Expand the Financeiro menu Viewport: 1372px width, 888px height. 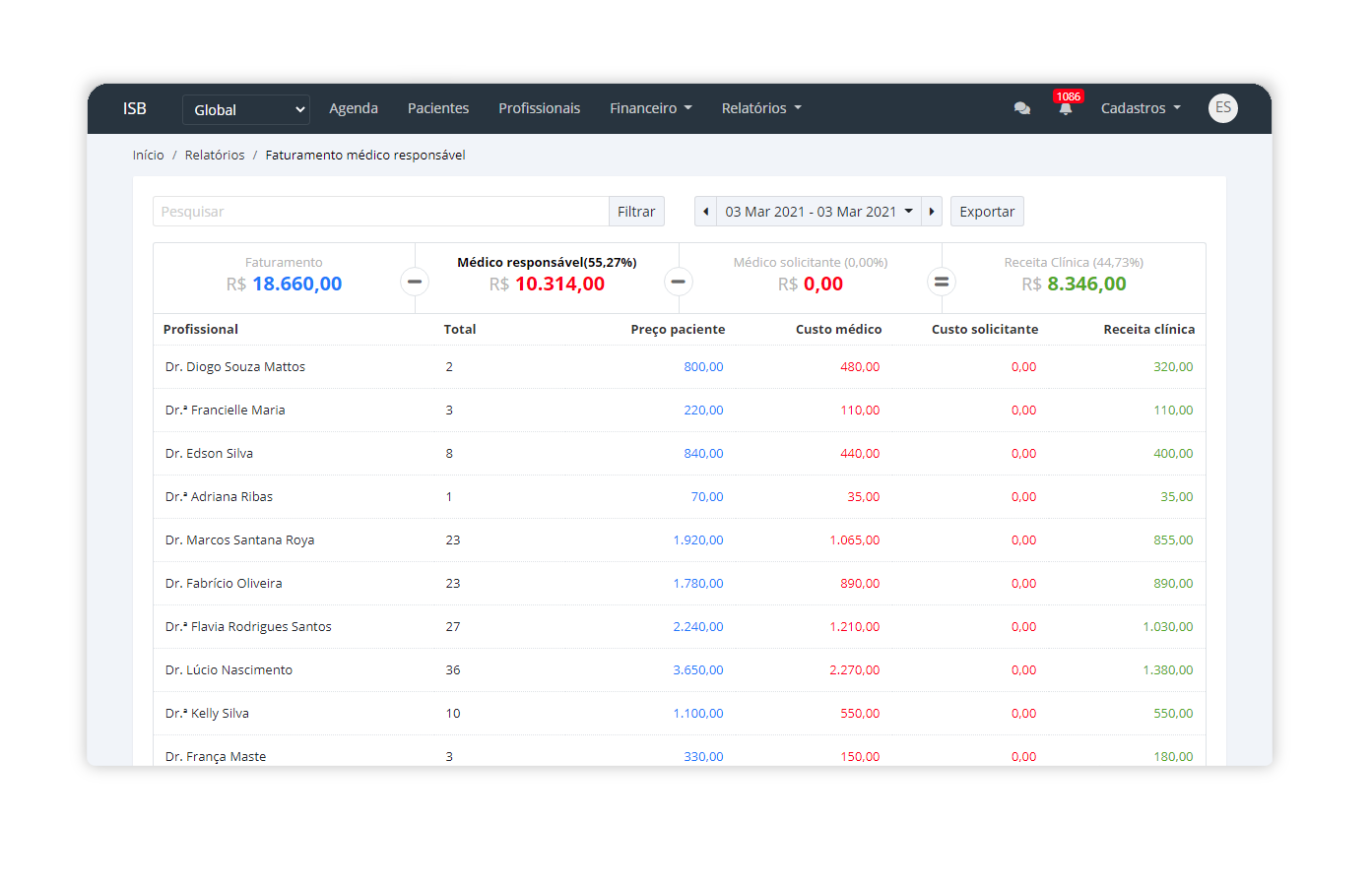pos(651,108)
